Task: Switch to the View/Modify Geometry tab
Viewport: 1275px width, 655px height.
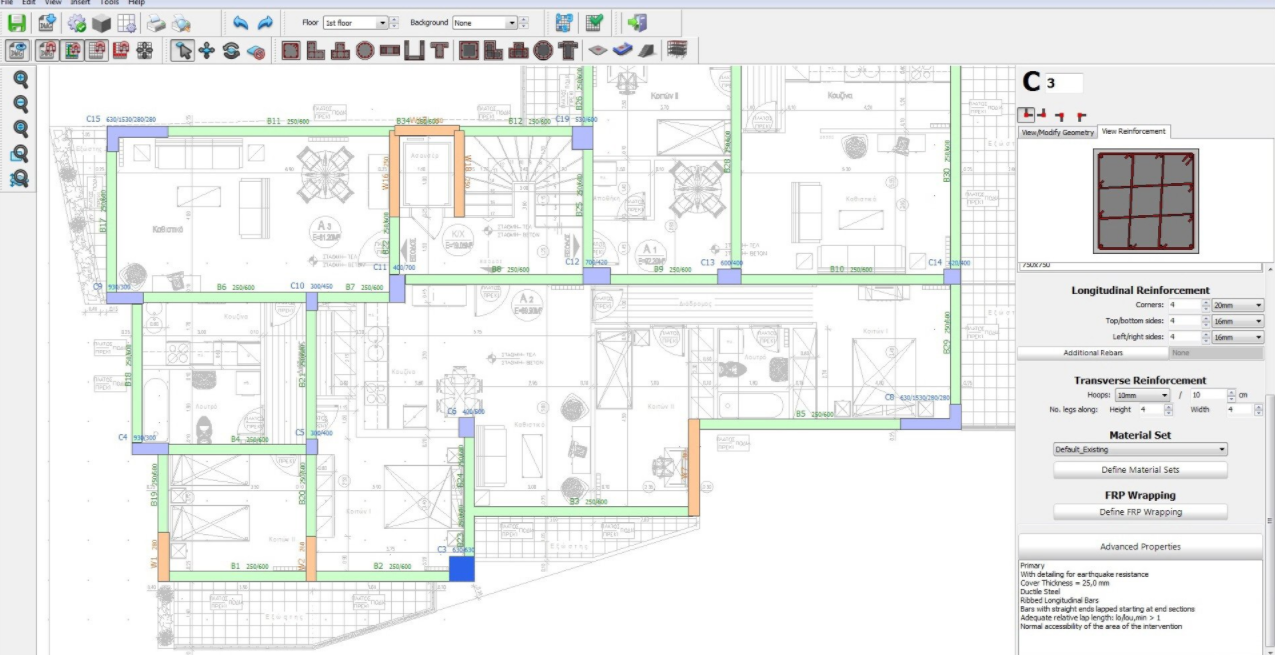Action: [x=1057, y=132]
